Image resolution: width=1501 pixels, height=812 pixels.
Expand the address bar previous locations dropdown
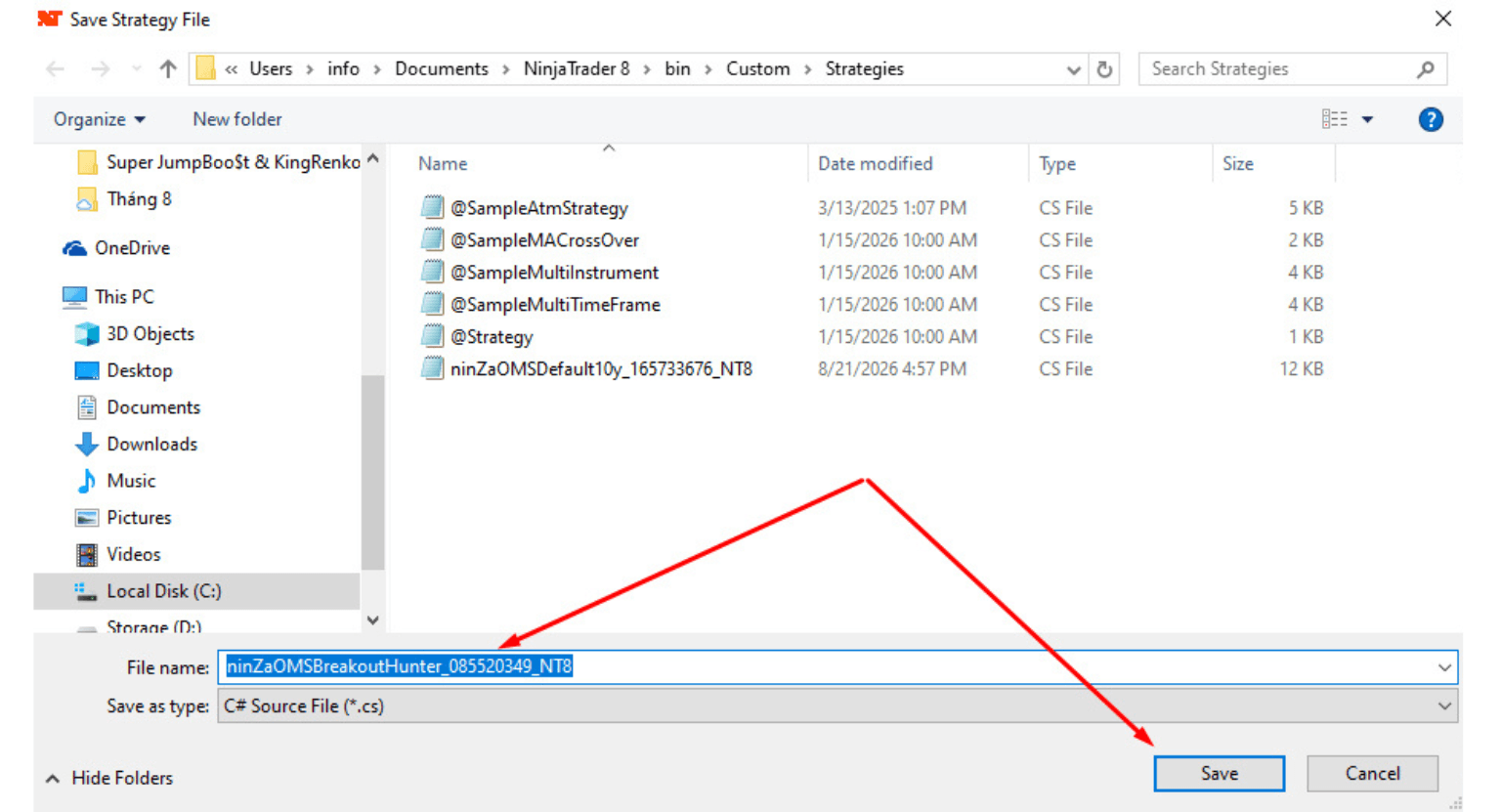tap(1073, 69)
